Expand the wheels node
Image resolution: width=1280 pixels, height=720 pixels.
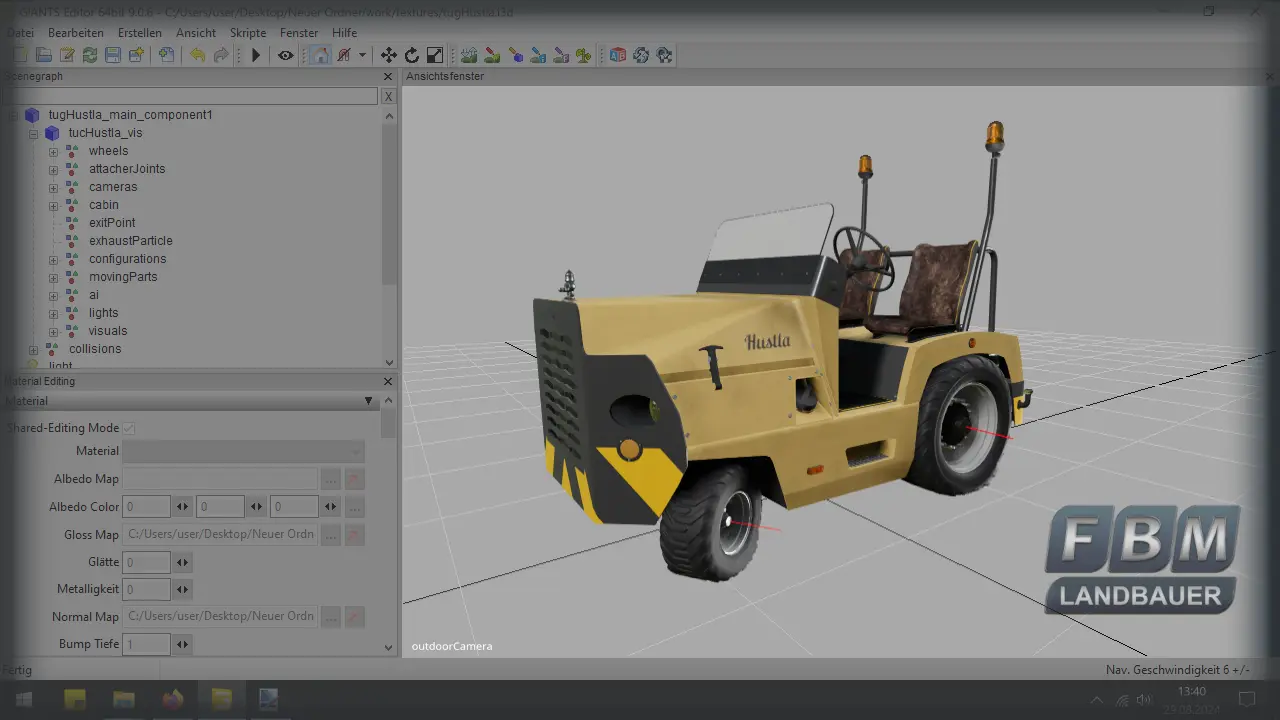[53, 151]
